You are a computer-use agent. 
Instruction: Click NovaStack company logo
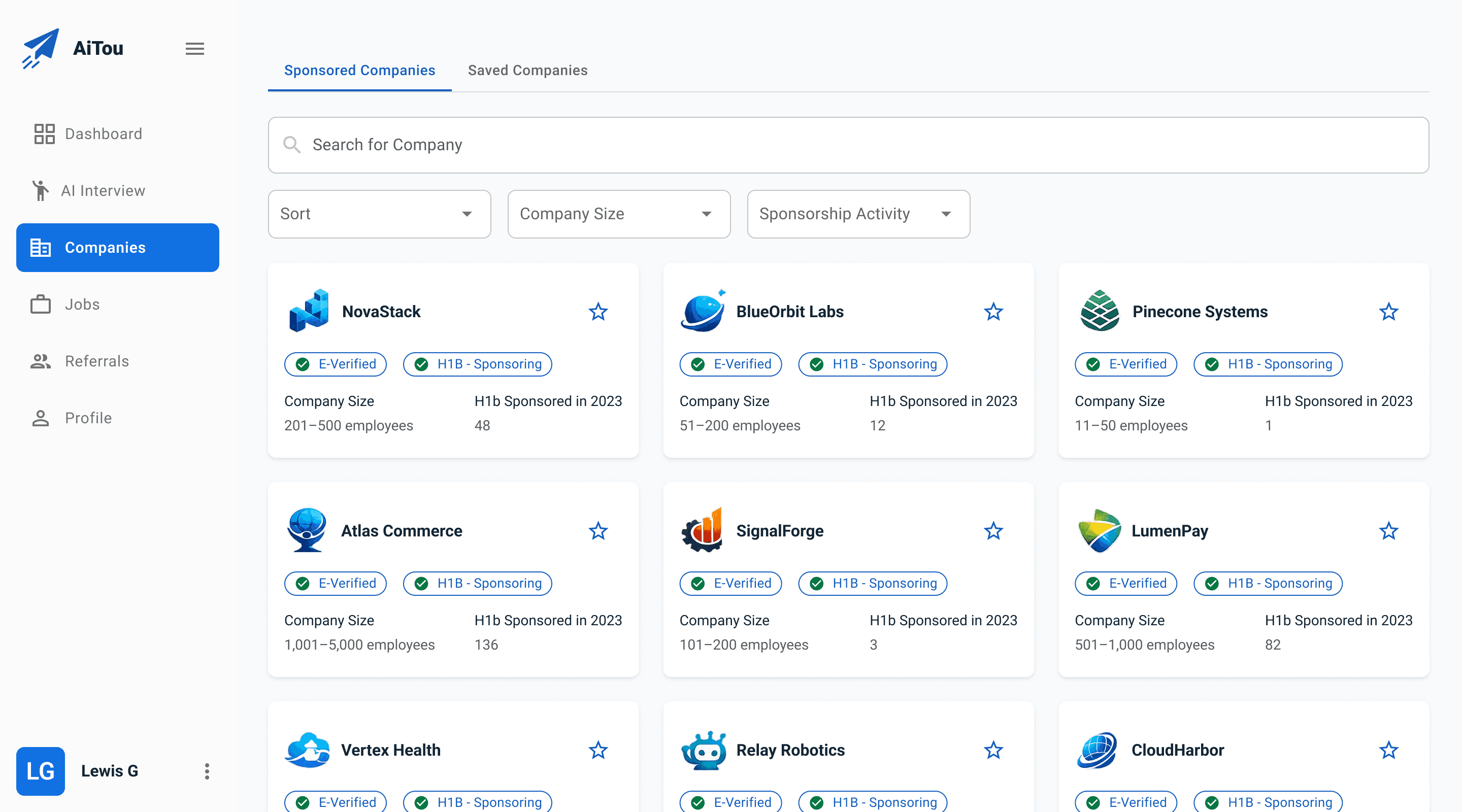(308, 311)
